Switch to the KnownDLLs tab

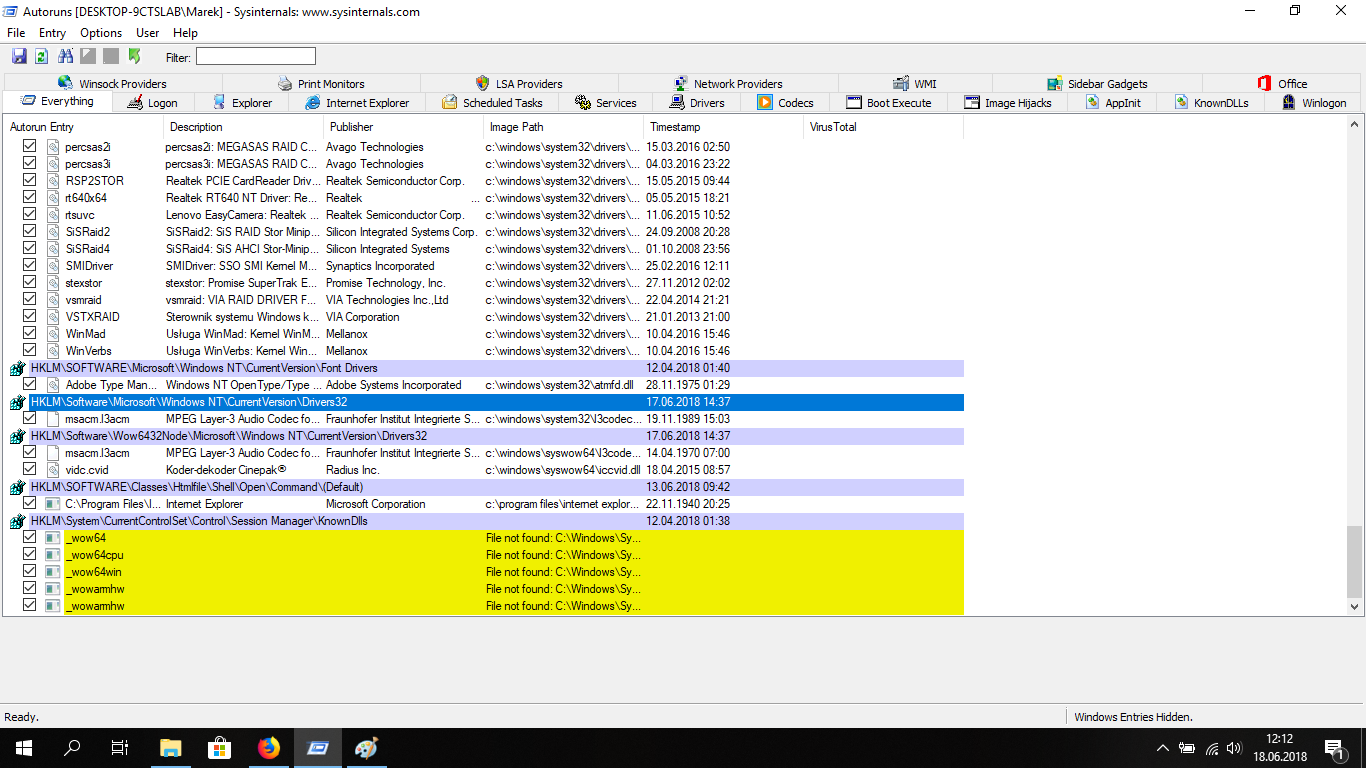click(1211, 103)
